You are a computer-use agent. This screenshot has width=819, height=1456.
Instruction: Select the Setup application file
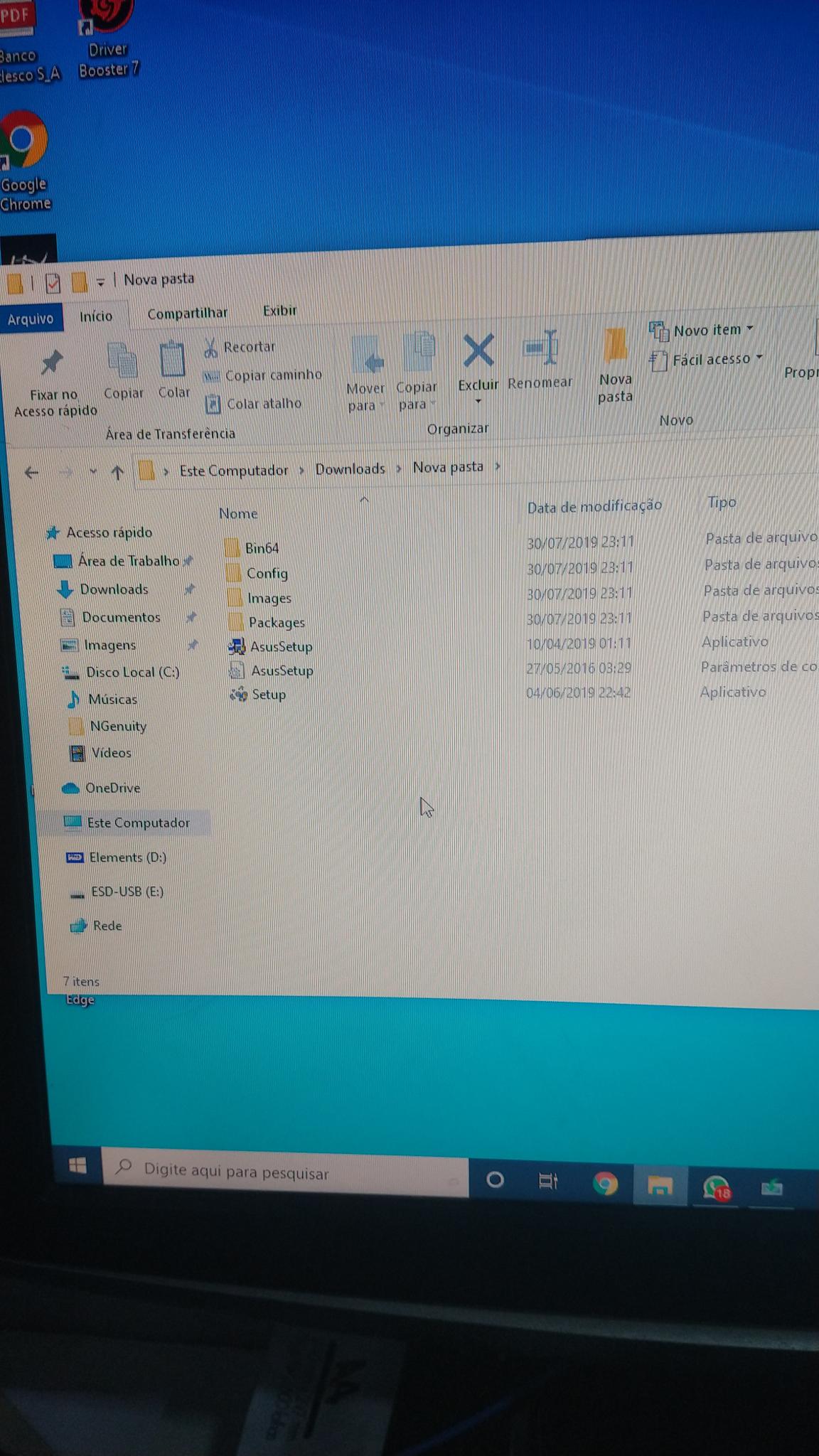pyautogui.click(x=258, y=695)
